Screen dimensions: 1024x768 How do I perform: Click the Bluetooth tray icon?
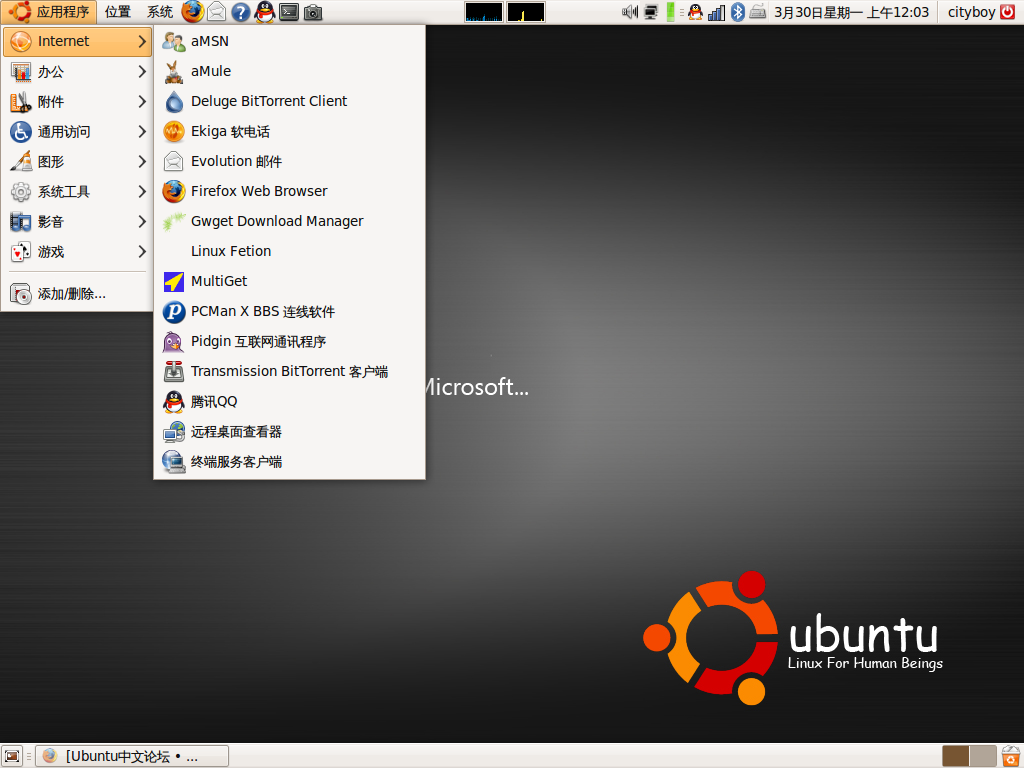[738, 12]
